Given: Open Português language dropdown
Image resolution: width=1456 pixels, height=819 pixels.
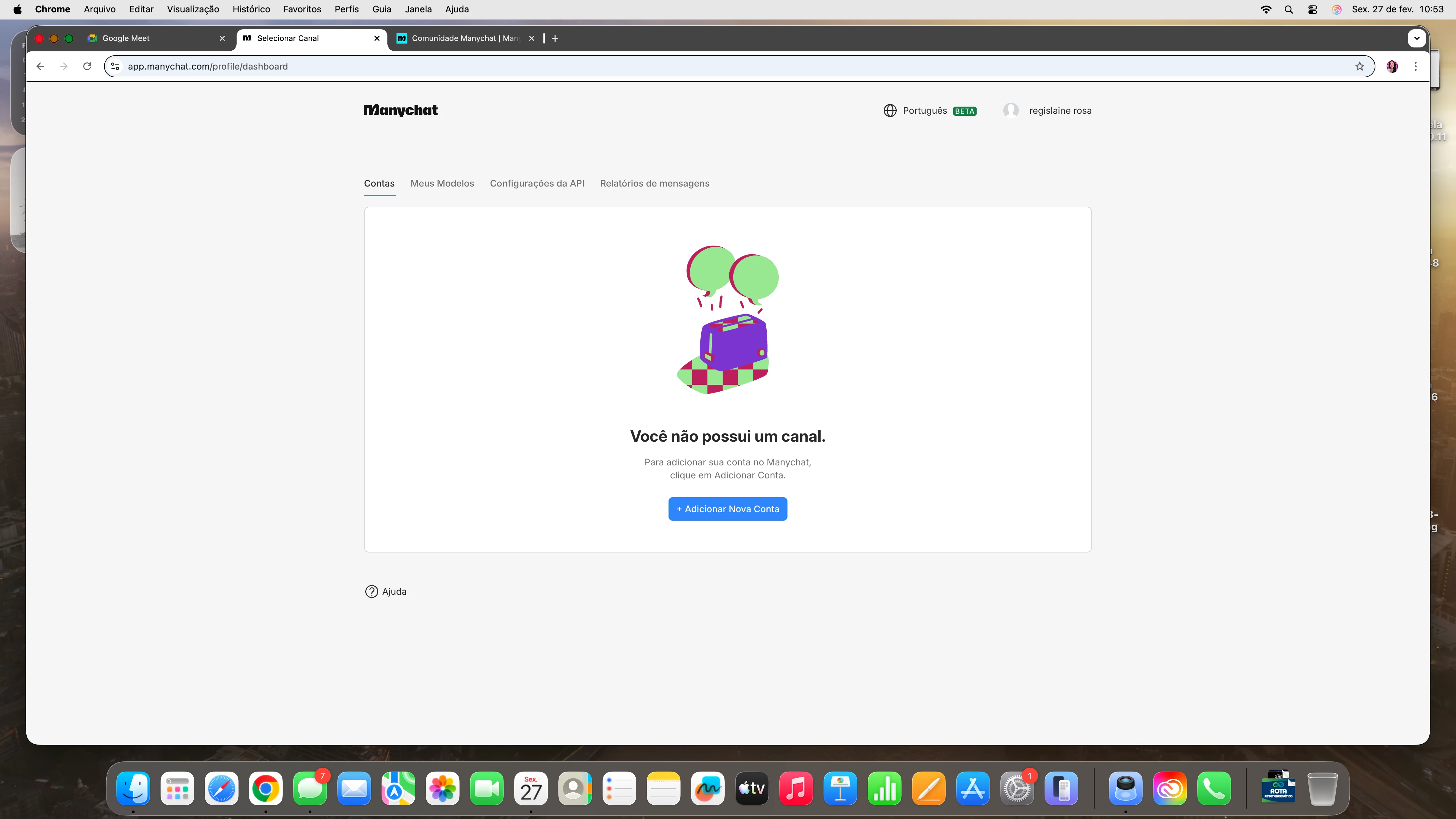Looking at the screenshot, I should tap(925, 111).
